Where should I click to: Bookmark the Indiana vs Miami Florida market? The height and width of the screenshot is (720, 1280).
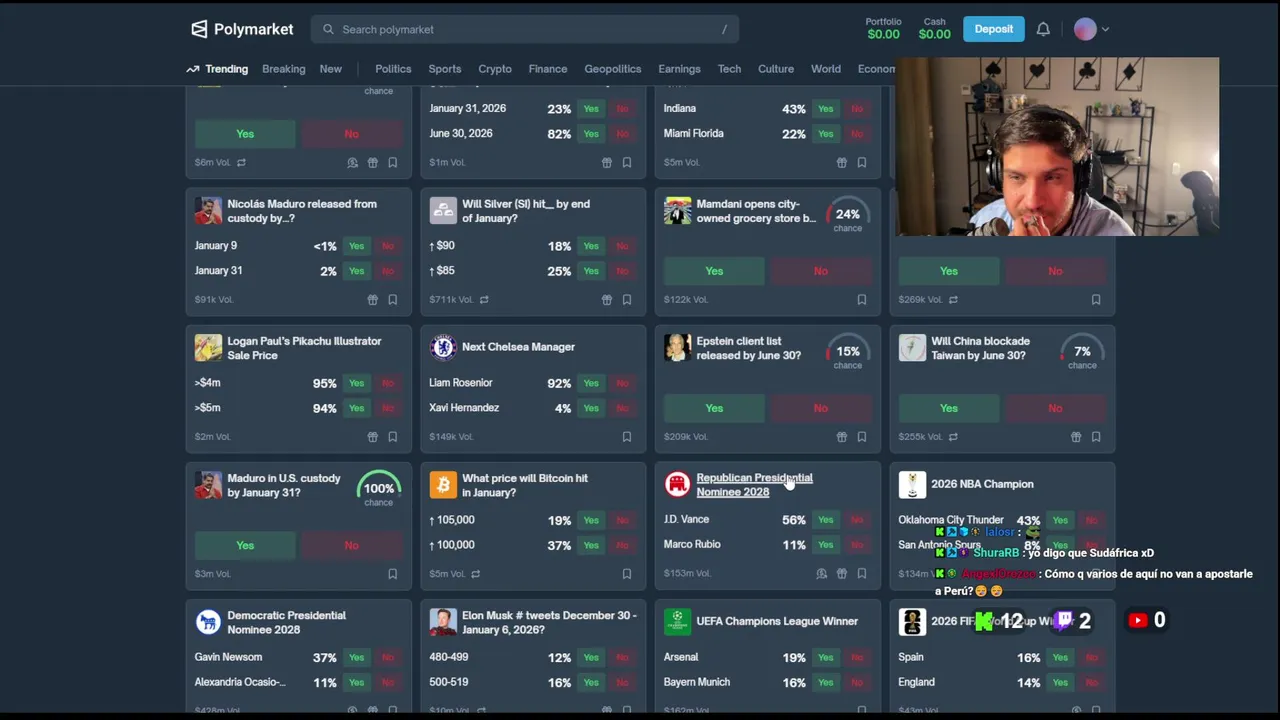tap(862, 163)
